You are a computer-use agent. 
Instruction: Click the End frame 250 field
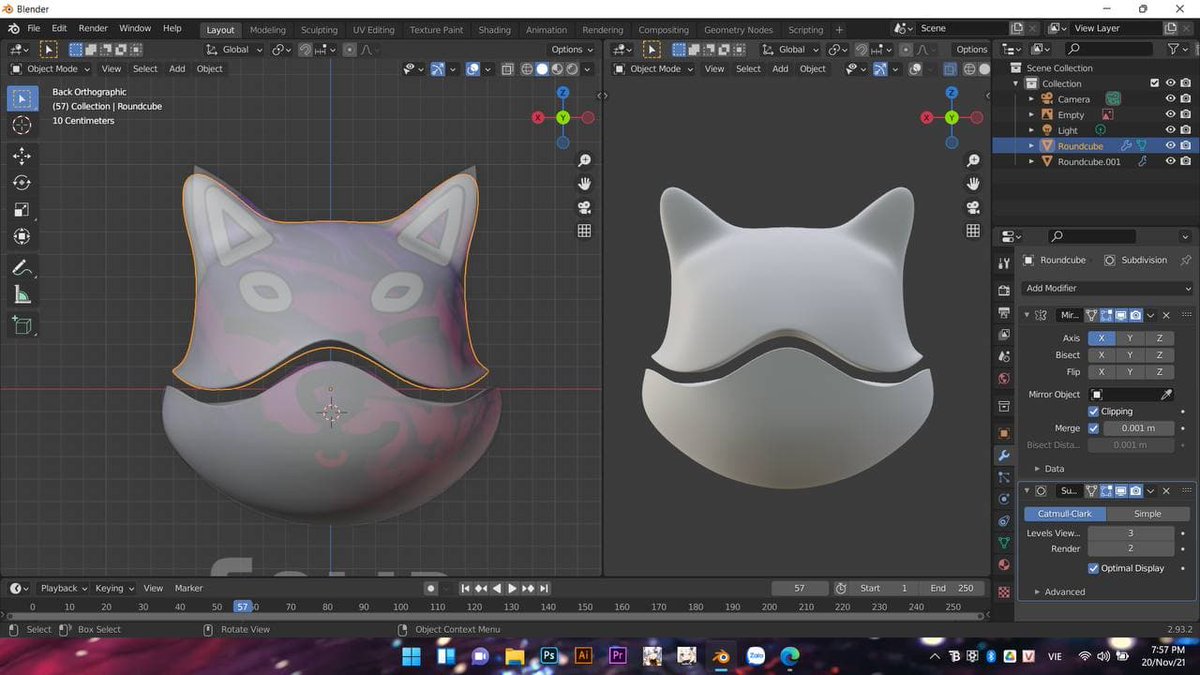(x=952, y=588)
